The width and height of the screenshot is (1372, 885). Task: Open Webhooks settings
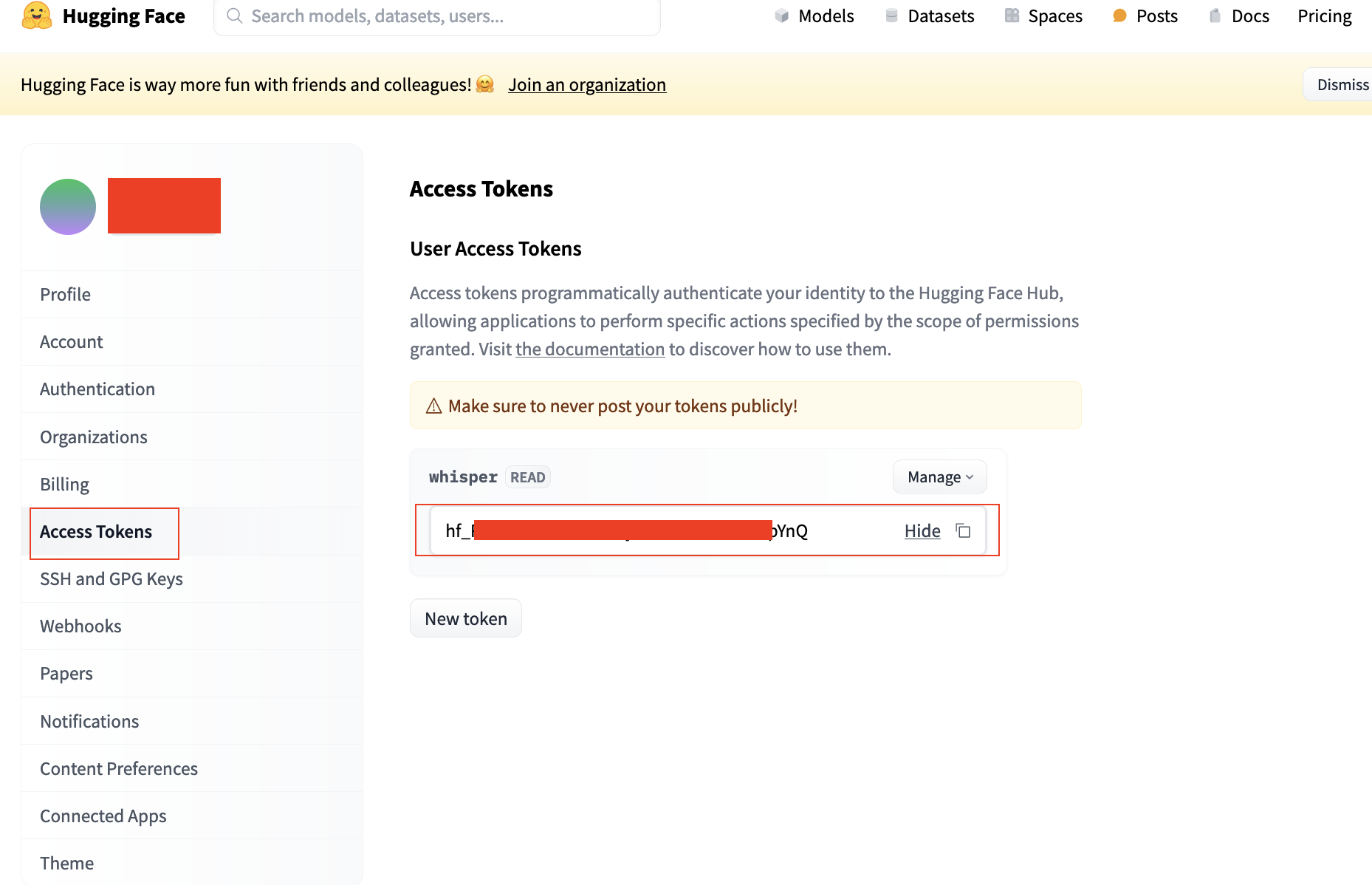192,626
